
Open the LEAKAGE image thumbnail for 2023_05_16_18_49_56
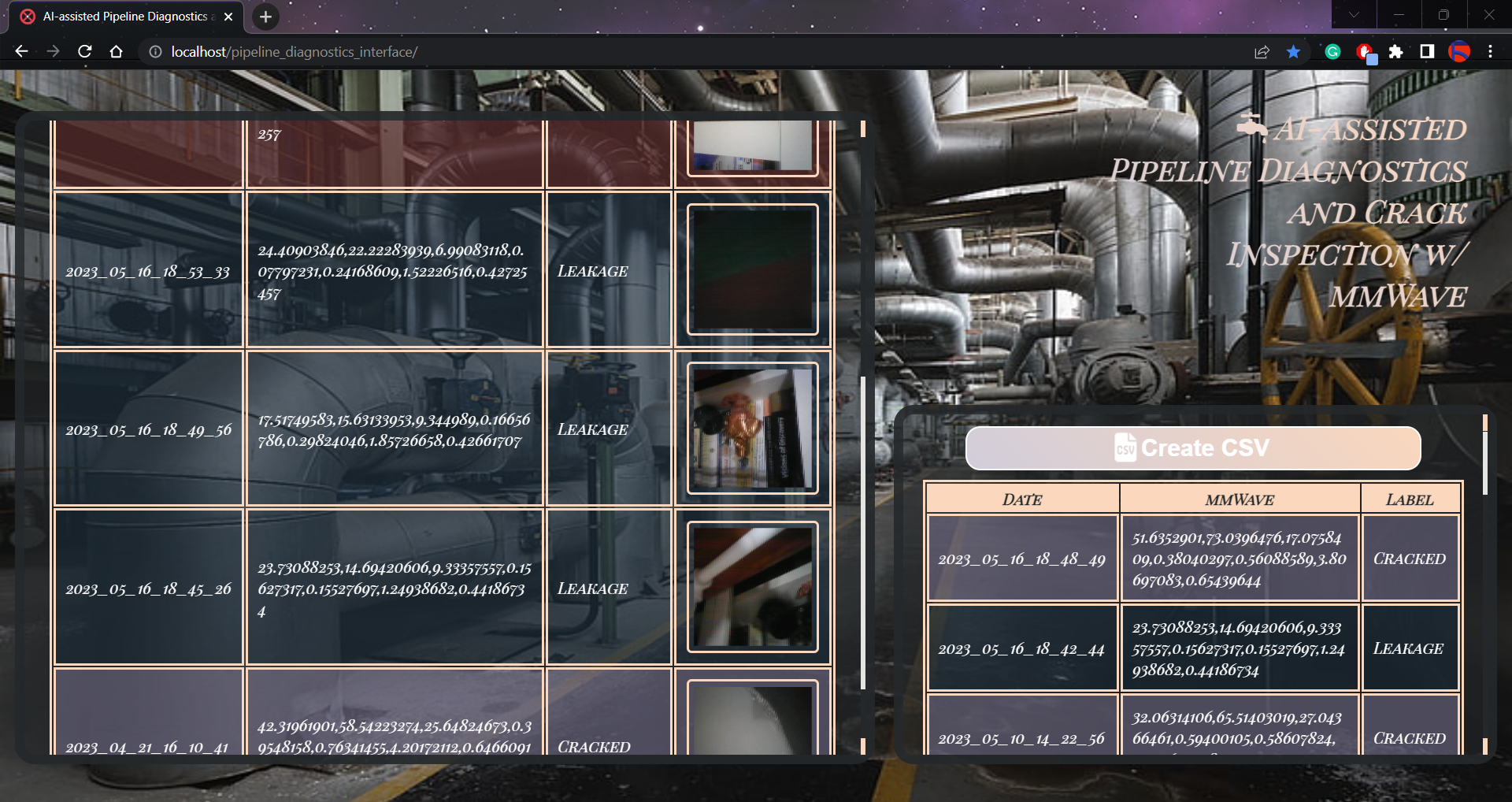coord(751,429)
